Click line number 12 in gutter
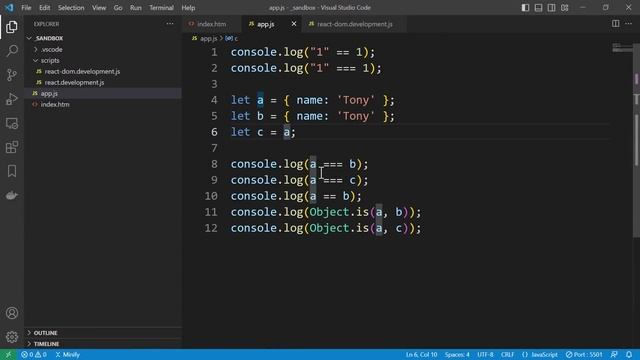This screenshot has height=360, width=640. pos(211,228)
